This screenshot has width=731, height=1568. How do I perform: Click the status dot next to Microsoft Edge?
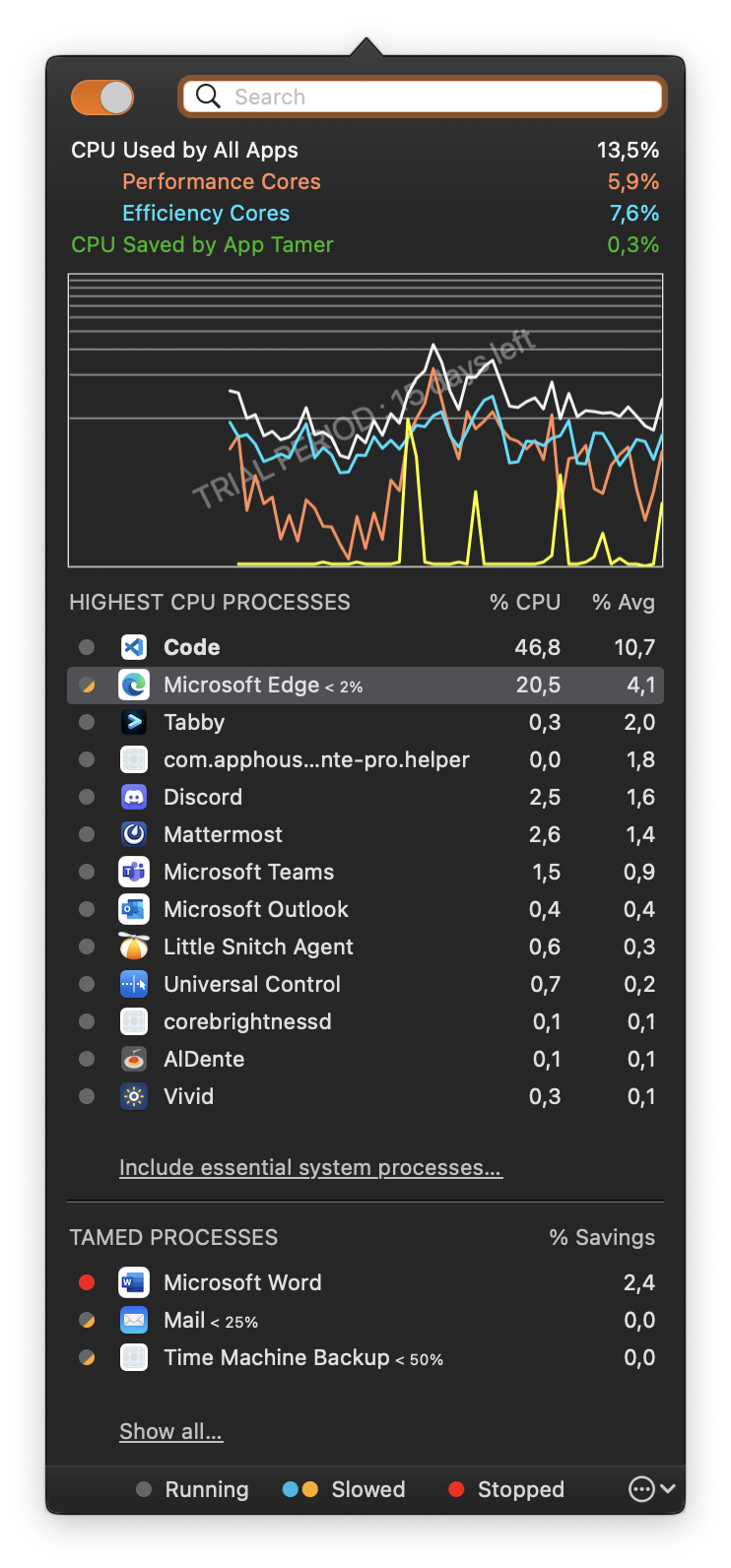pyautogui.click(x=87, y=685)
